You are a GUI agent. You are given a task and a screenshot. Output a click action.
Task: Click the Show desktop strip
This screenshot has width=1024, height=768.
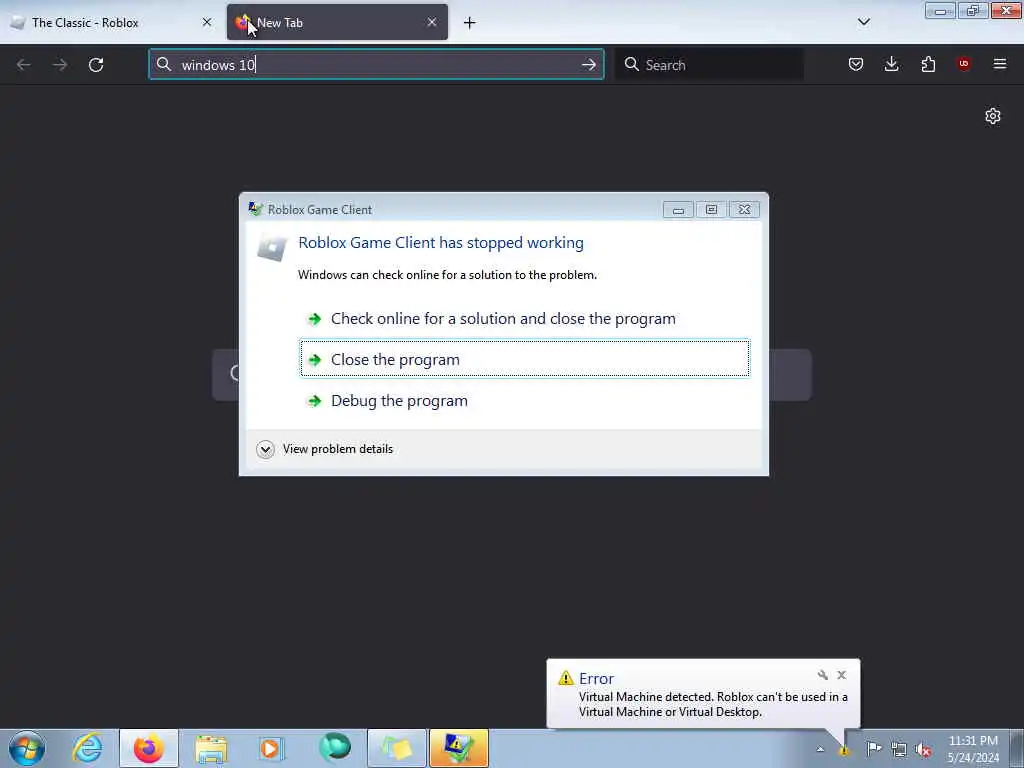(x=1017, y=748)
